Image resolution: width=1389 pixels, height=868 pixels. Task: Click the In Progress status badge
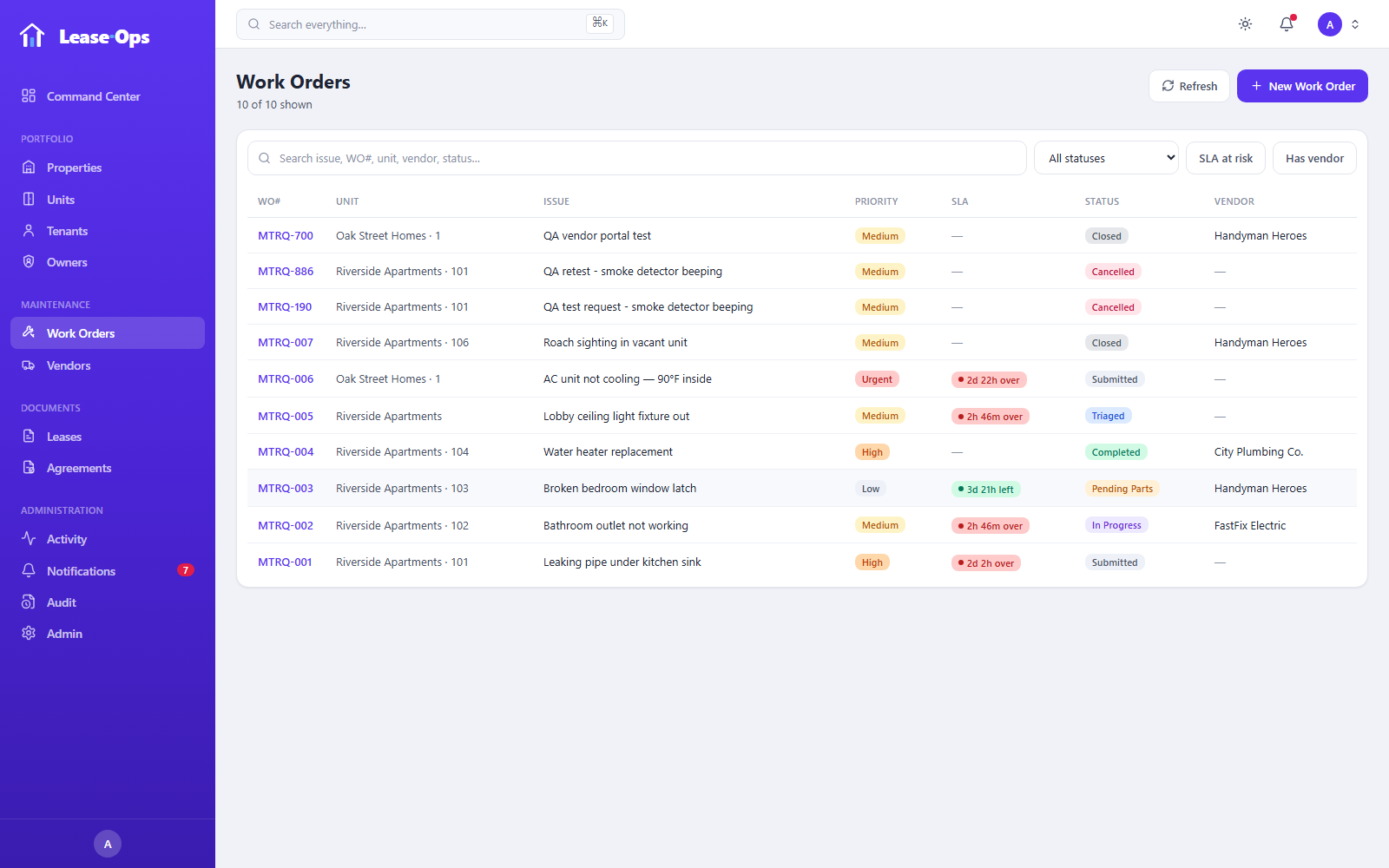1116,525
